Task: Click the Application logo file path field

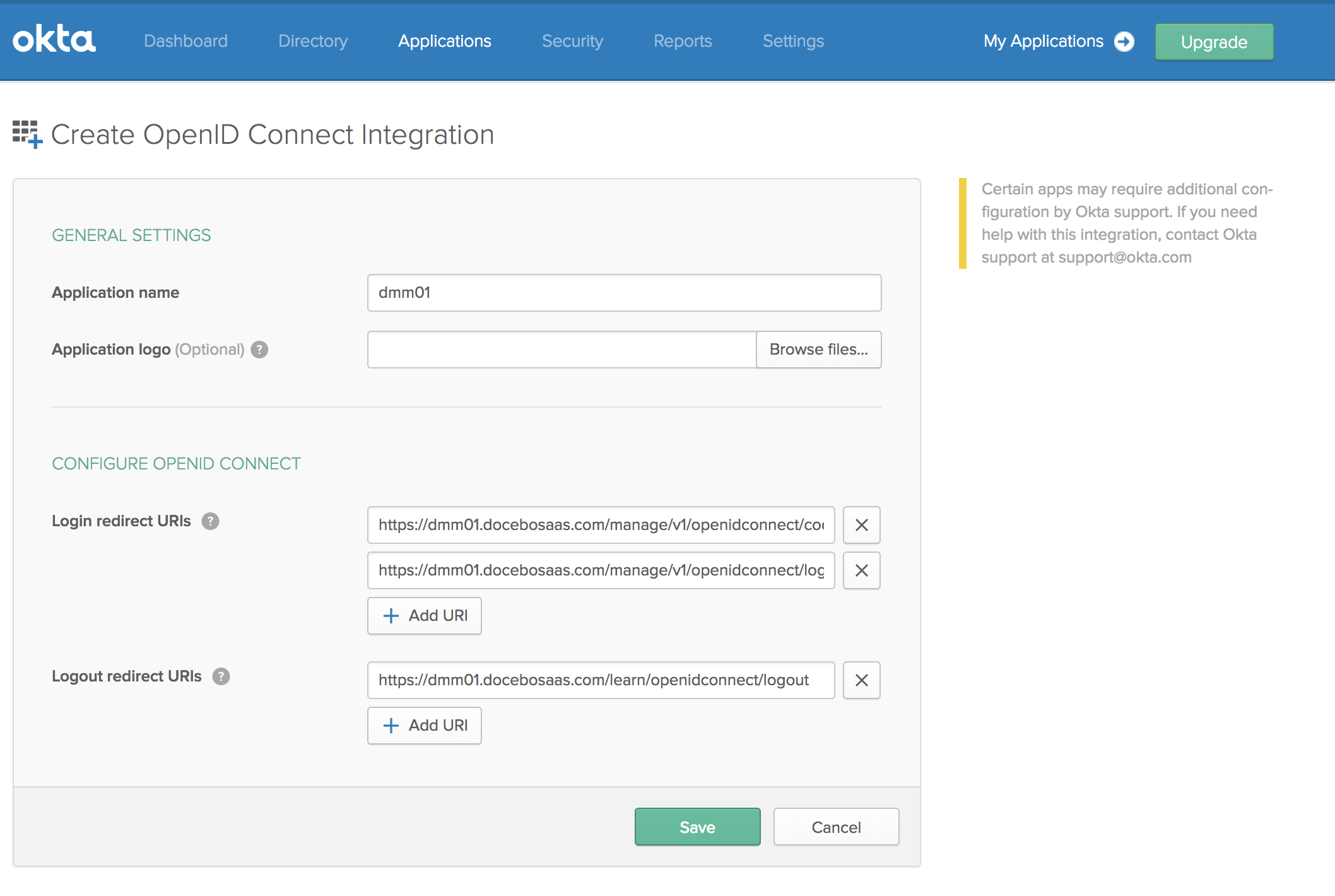Action: 562,350
